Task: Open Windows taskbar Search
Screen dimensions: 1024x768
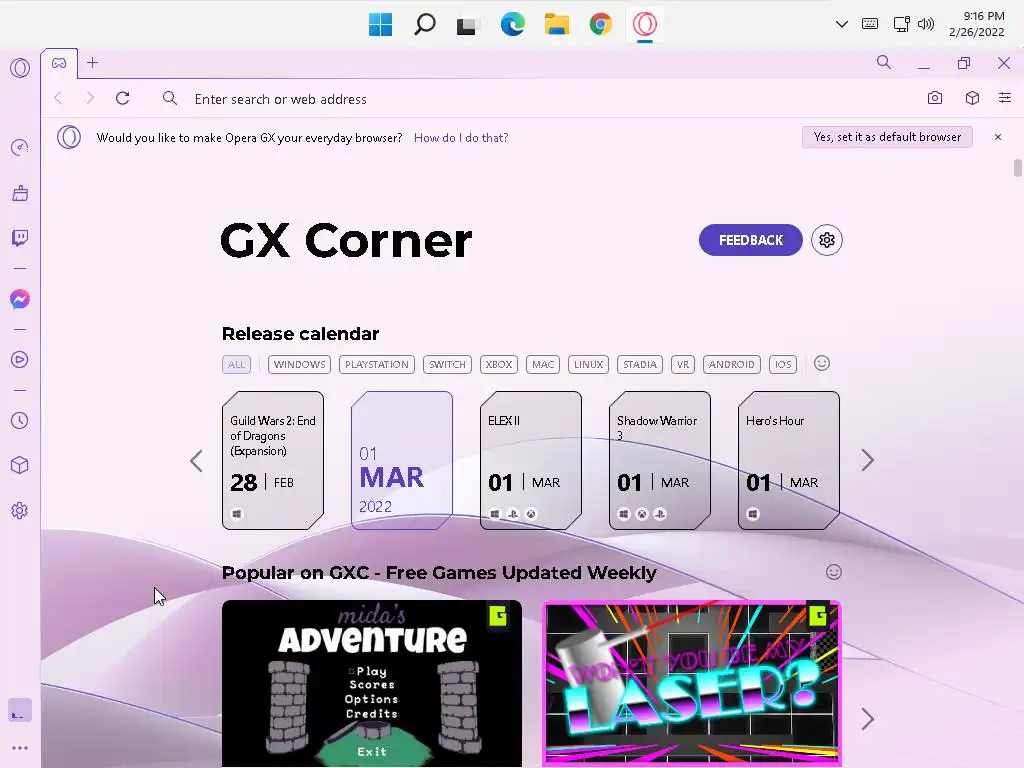Action: 424,25
